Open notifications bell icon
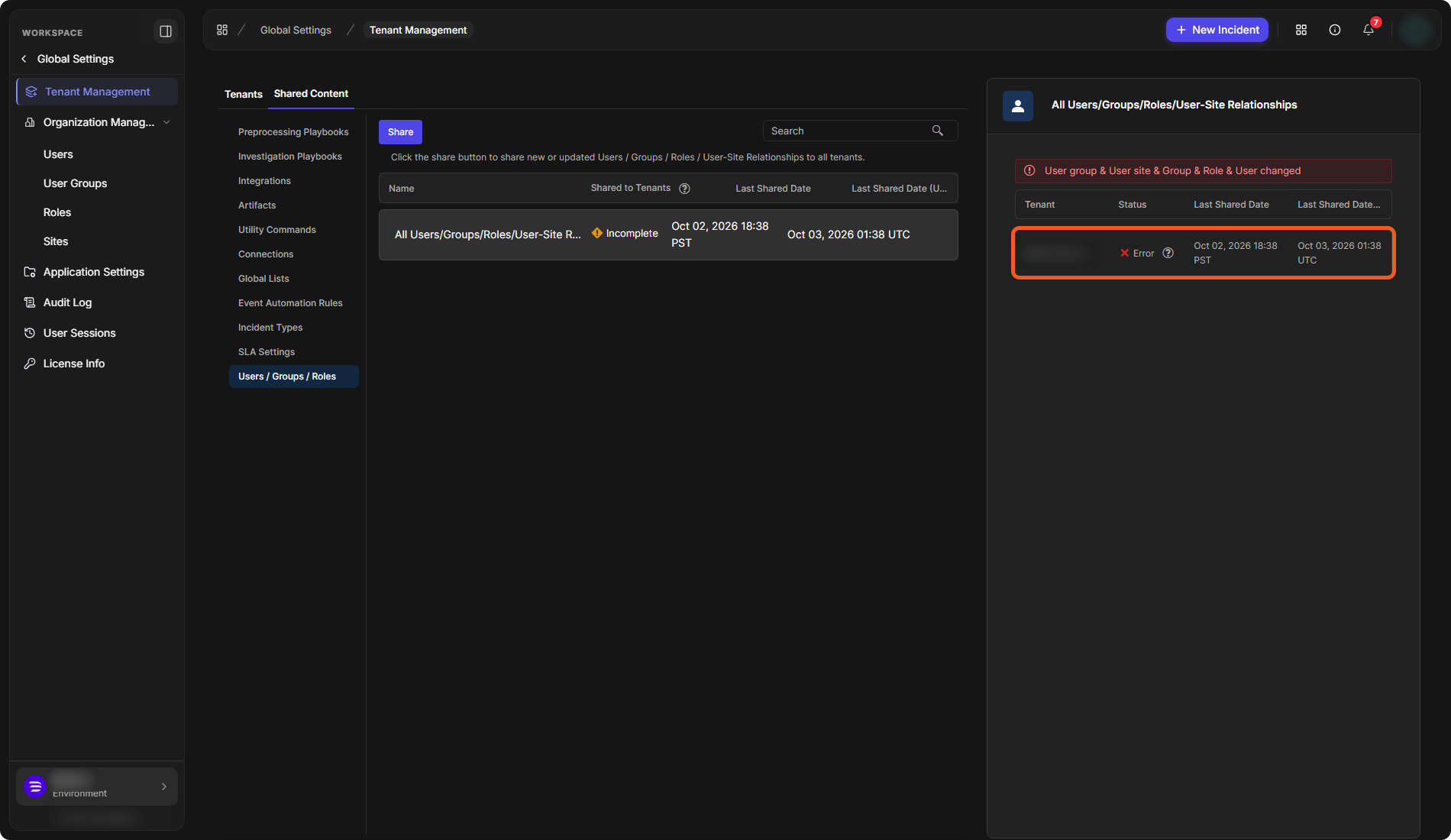Image resolution: width=1451 pixels, height=840 pixels. coord(1369,30)
